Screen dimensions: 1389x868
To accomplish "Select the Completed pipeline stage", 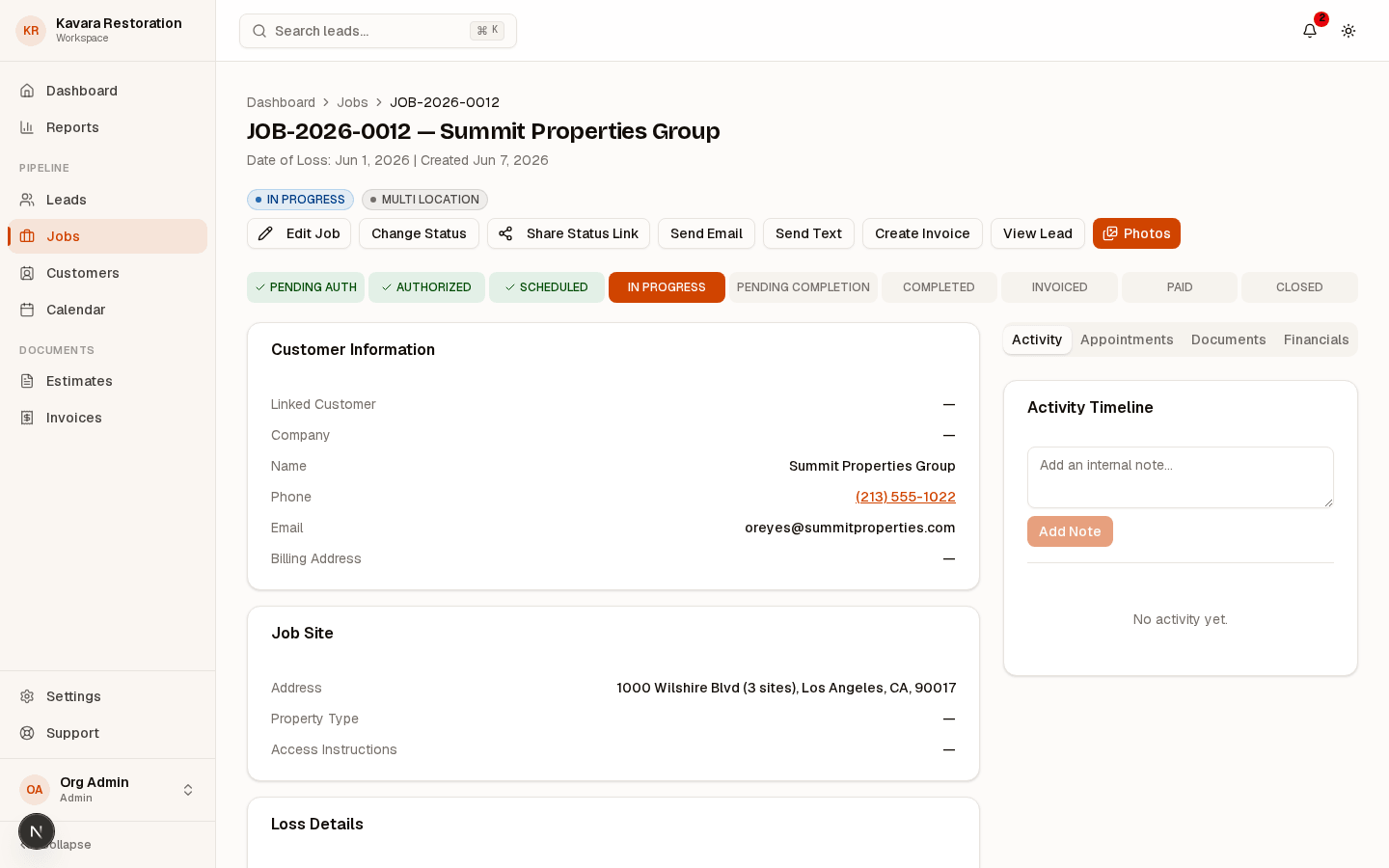I will tap(940, 287).
